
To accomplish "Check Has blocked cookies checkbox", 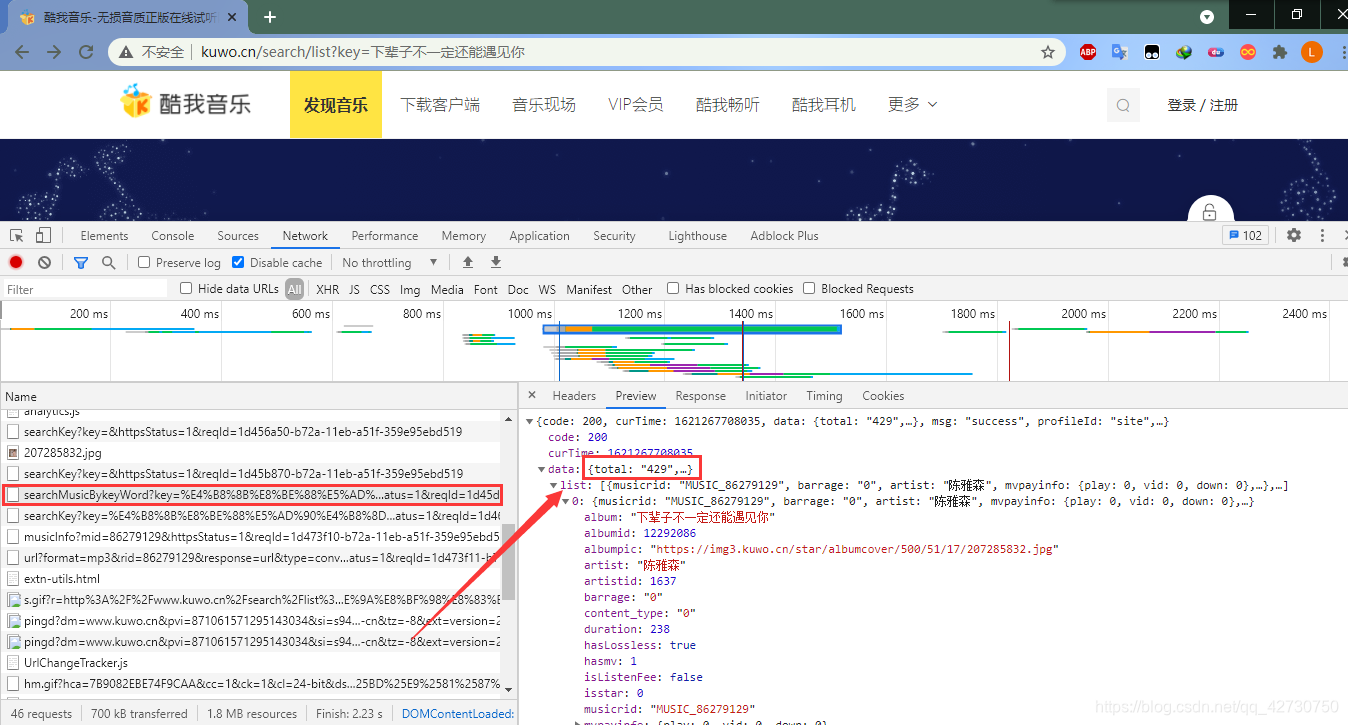I will click(673, 289).
